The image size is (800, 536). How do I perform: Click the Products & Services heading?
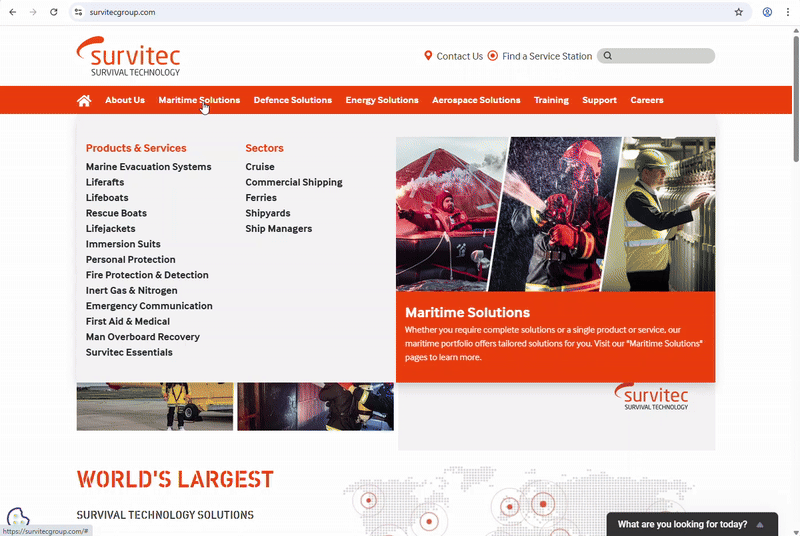(136, 148)
